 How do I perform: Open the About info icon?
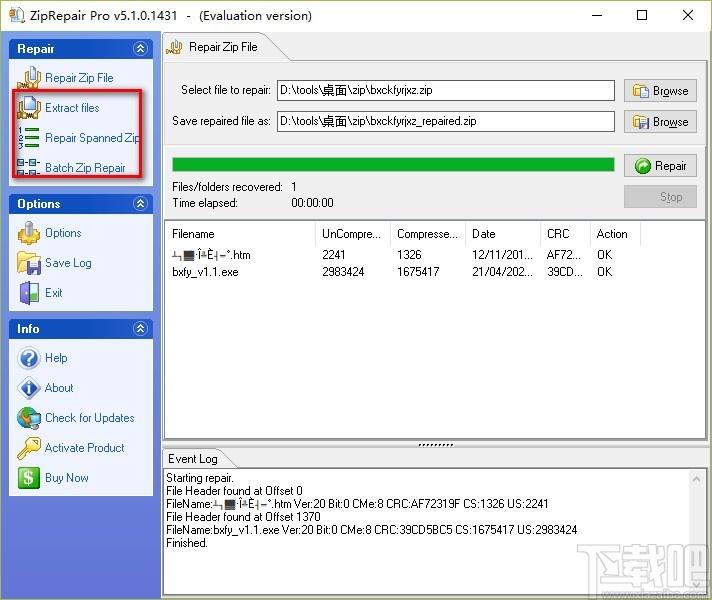tap(29, 388)
